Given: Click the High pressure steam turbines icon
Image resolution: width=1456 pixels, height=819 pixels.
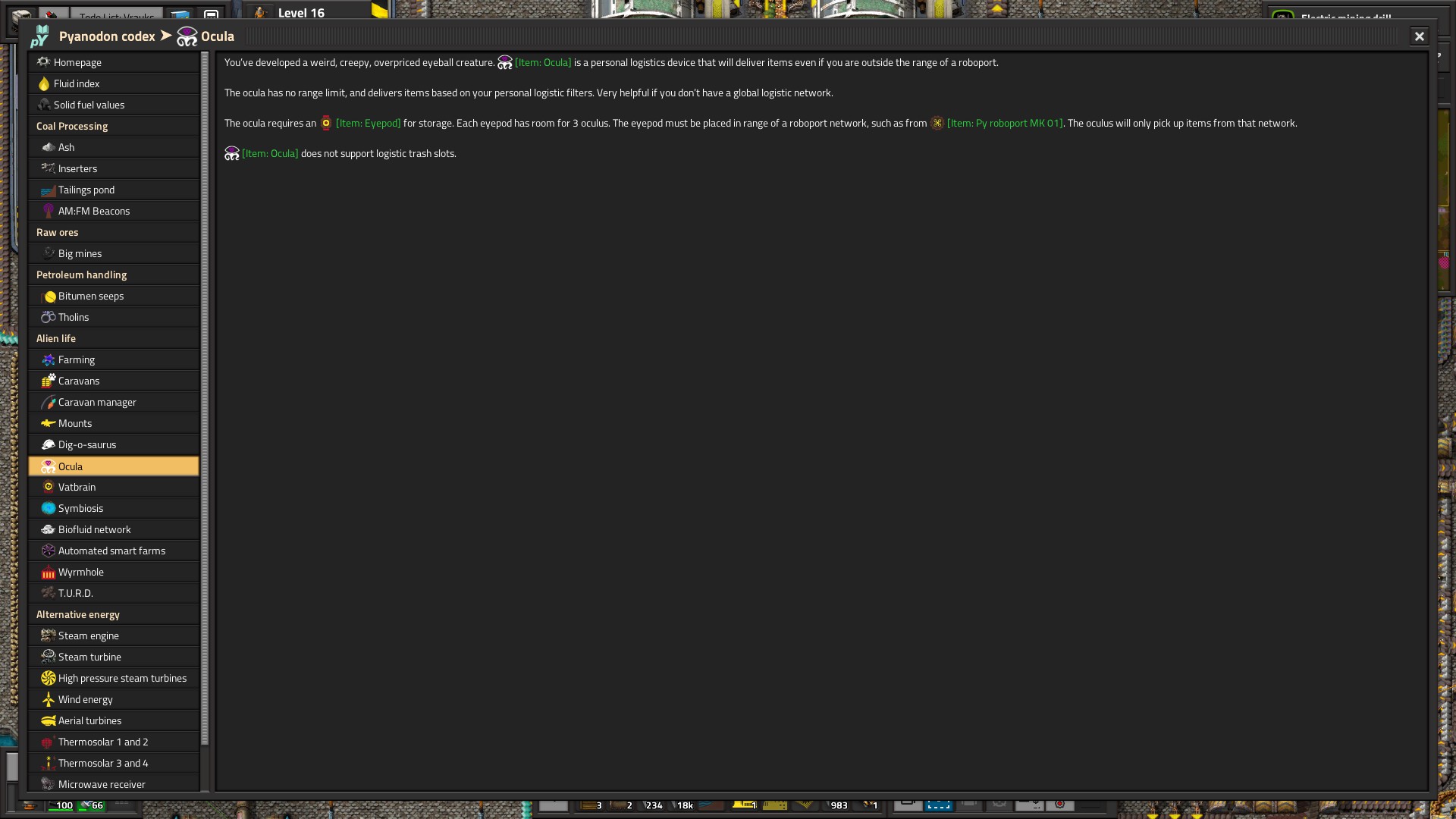Looking at the screenshot, I should (49, 679).
